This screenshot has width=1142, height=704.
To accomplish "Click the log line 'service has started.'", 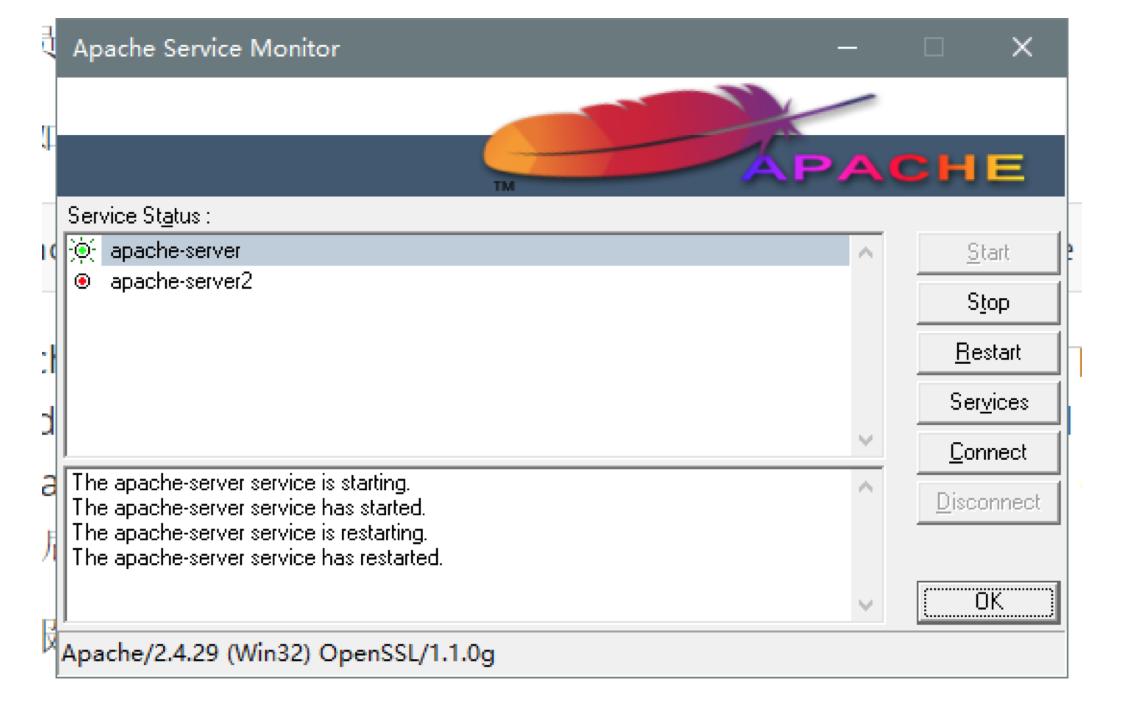I will tap(248, 507).
